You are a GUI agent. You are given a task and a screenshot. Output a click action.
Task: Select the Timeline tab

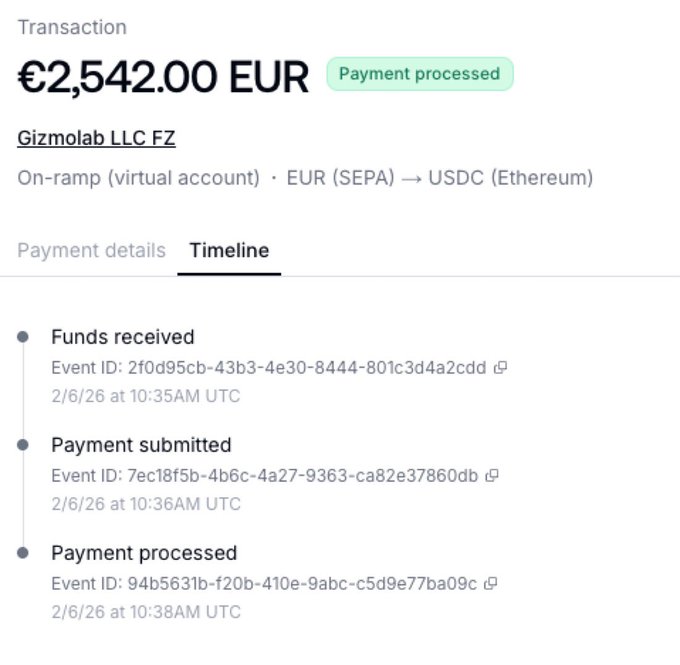pos(229,250)
